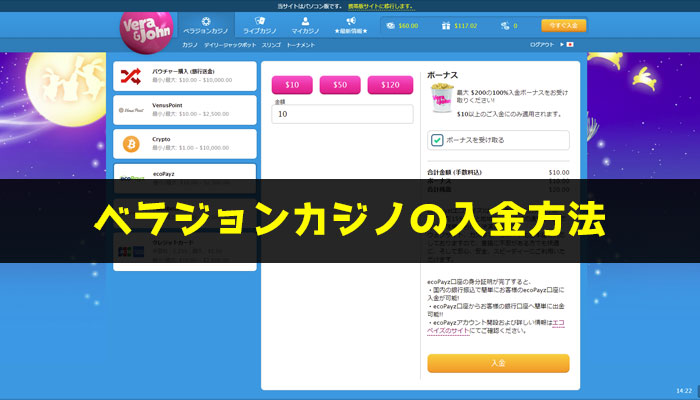Image resolution: width=700 pixels, height=400 pixels.
Task: Open the ベラジョンカジノ tab
Action: click(206, 26)
